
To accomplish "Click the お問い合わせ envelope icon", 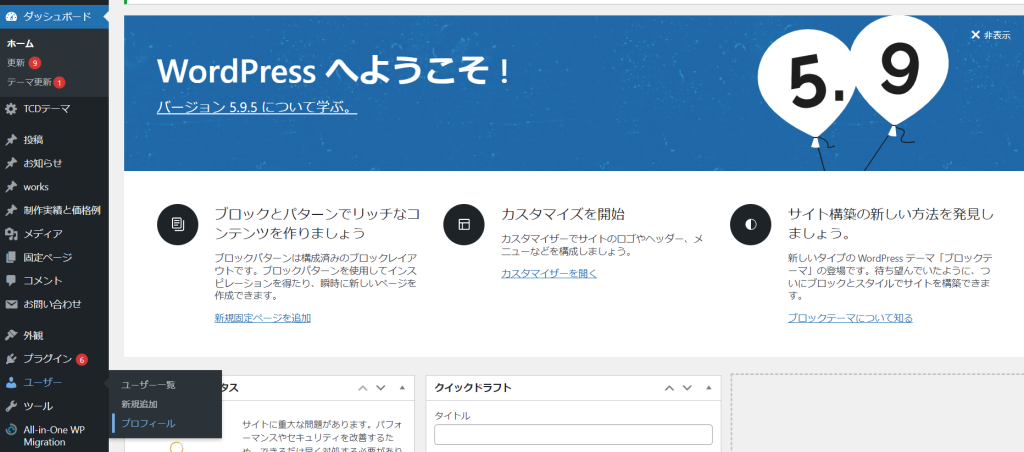I will click(11, 304).
